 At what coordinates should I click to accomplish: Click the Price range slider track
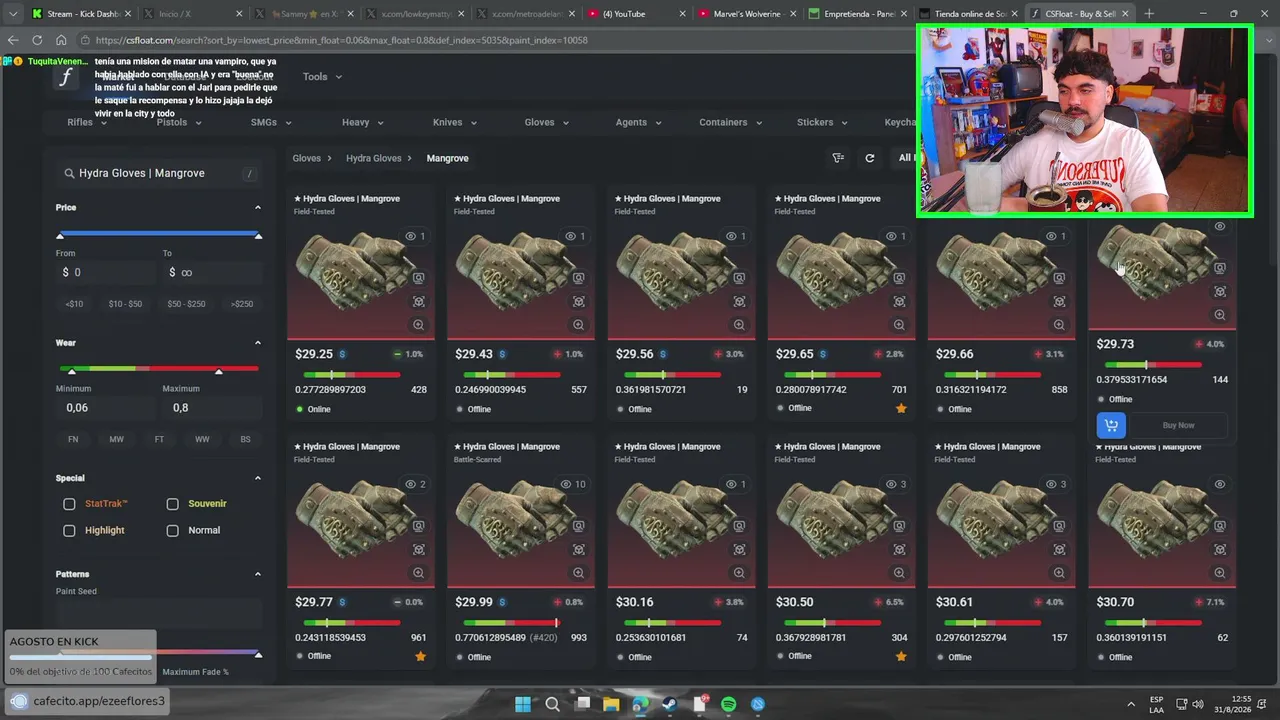159,234
